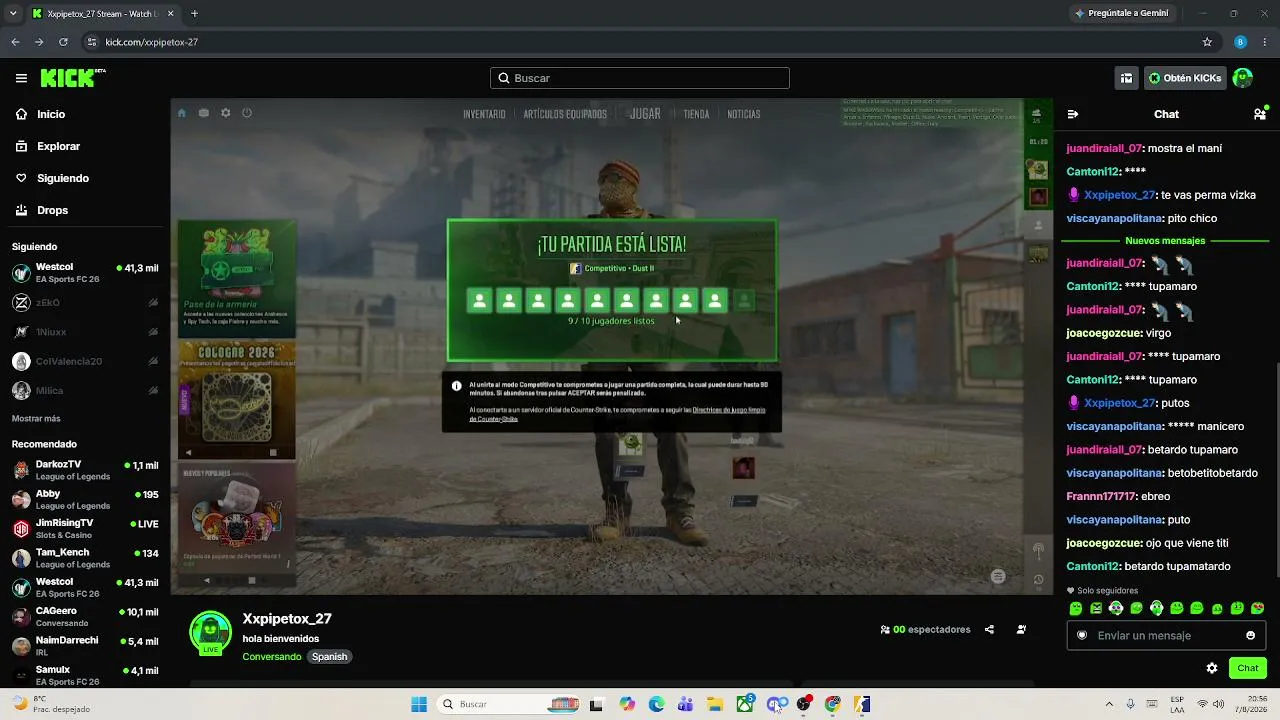Open chat settings gear
This screenshot has width=1280, height=720.
(1212, 668)
